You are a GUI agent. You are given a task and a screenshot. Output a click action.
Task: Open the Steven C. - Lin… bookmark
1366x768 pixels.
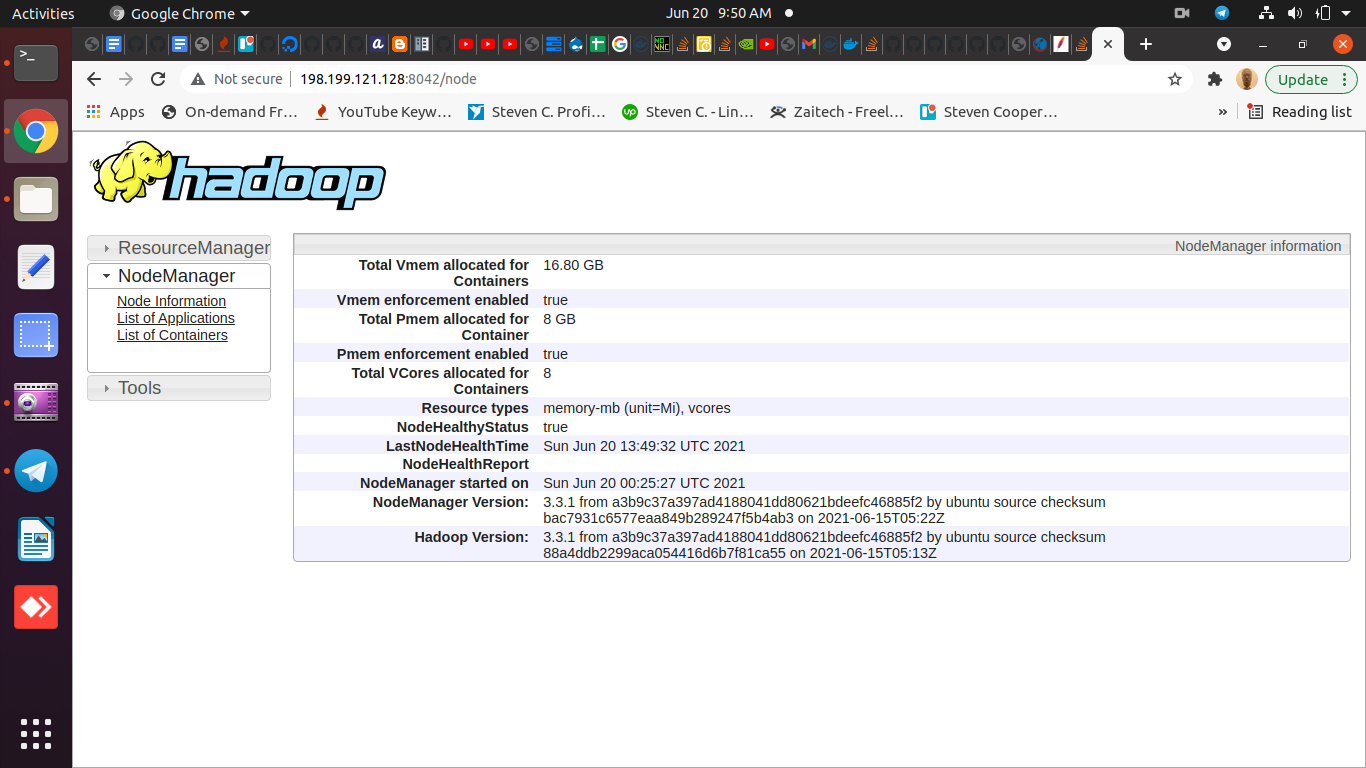pyautogui.click(x=688, y=112)
